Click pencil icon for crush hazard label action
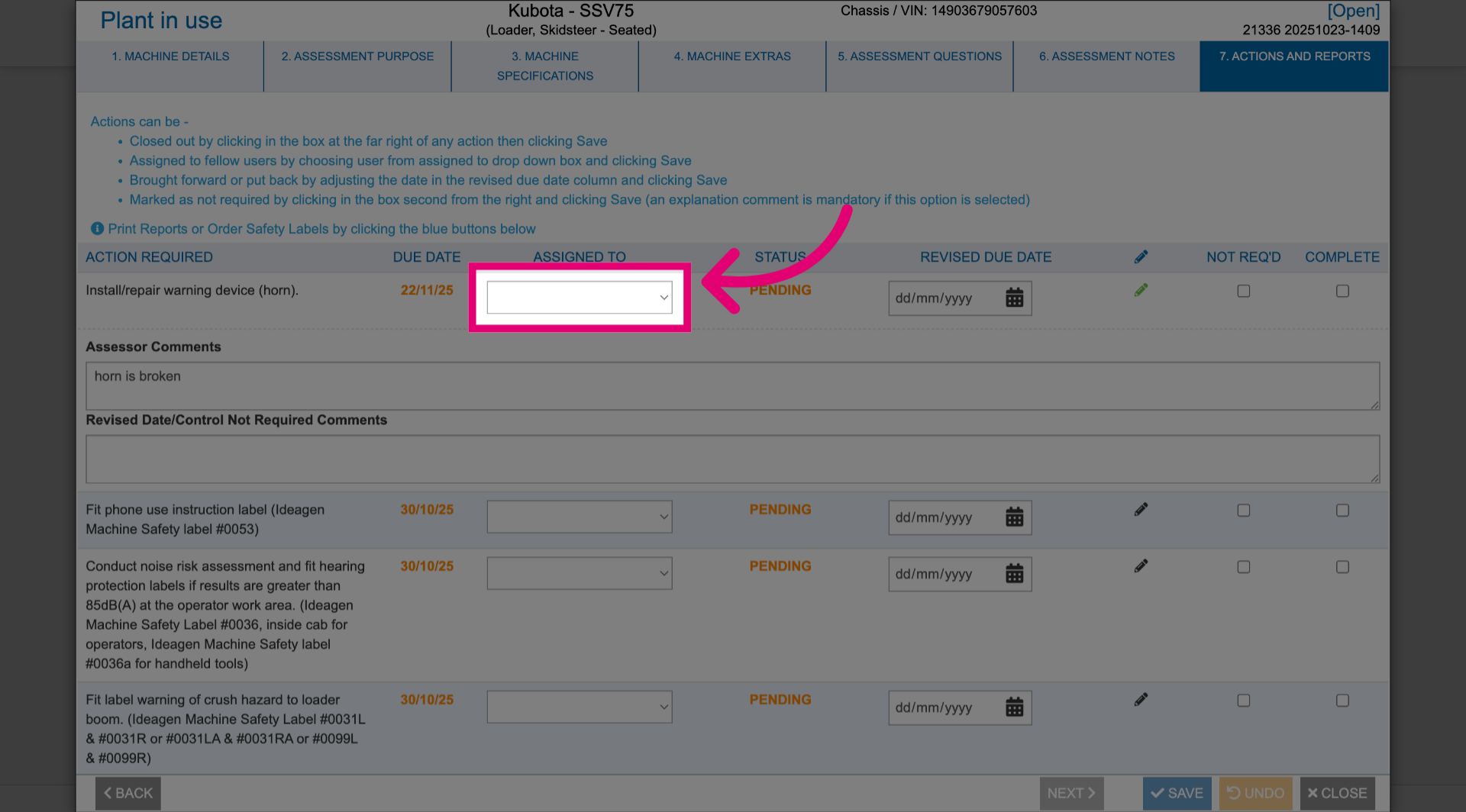The image size is (1466, 812). point(1141,699)
